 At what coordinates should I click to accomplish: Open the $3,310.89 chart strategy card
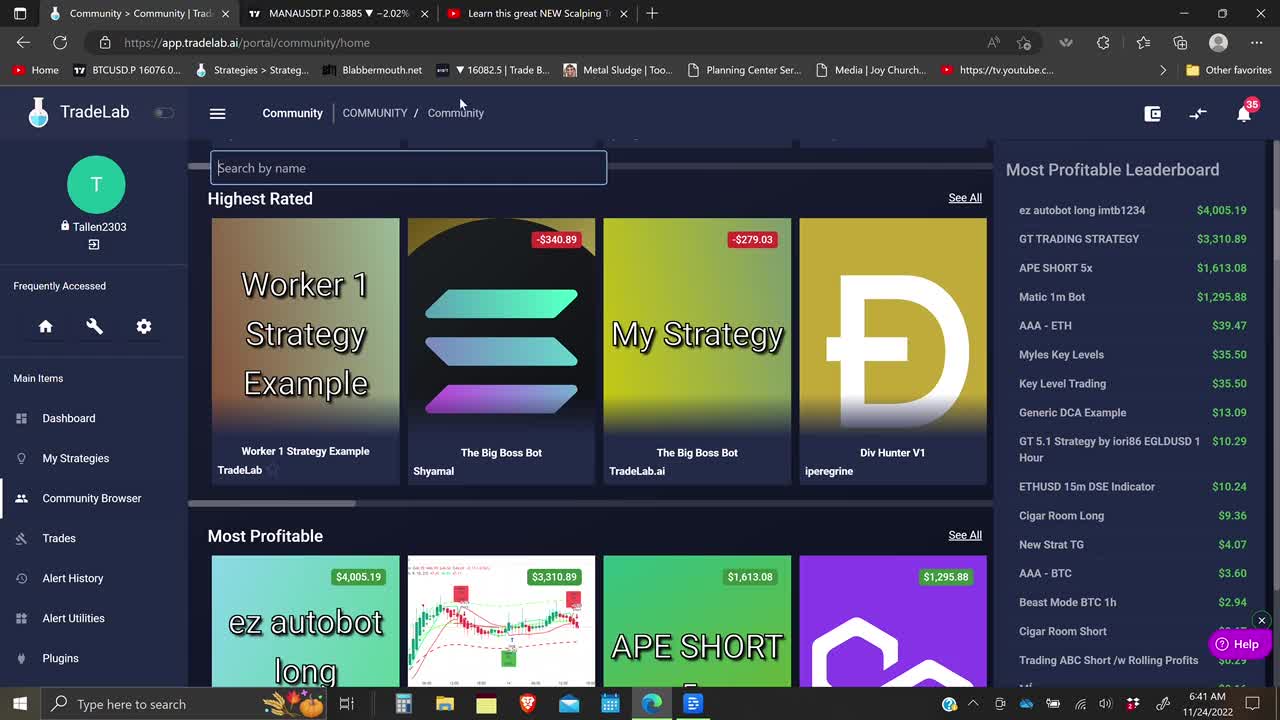point(501,622)
